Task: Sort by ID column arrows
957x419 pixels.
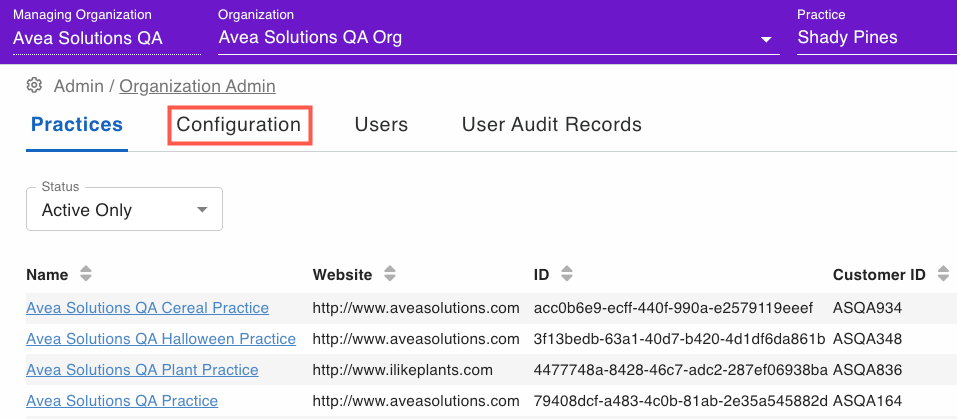Action: pyautogui.click(x=567, y=274)
